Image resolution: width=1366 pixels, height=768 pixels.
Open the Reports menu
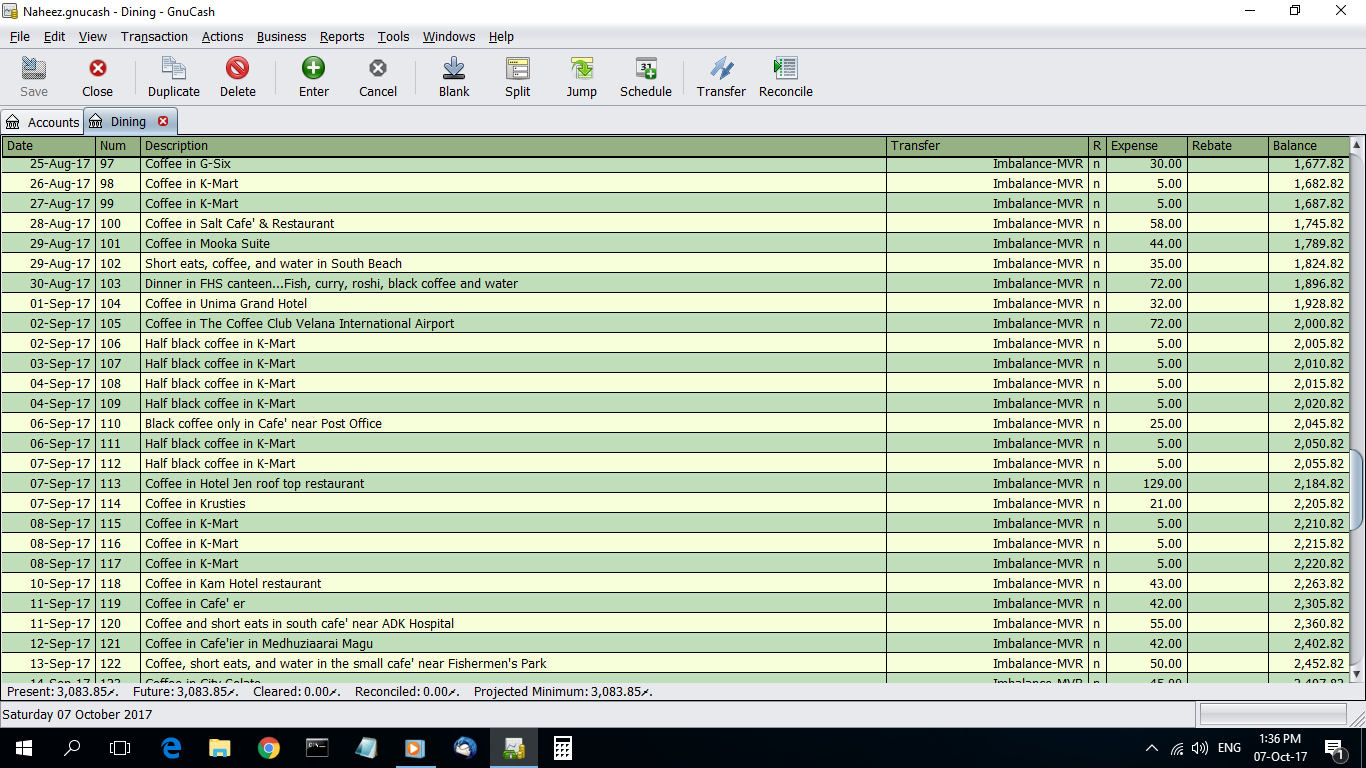pyautogui.click(x=342, y=36)
